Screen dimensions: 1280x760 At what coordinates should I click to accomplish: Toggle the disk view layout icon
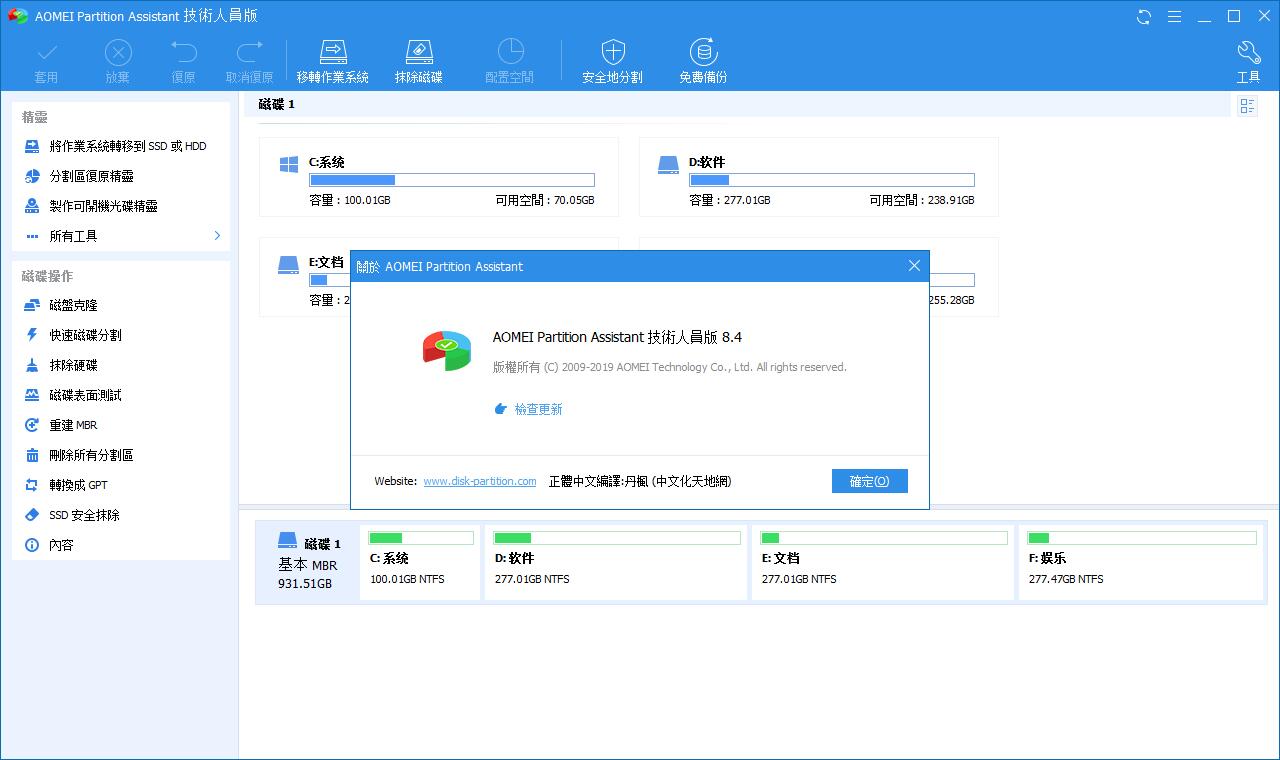(1247, 106)
